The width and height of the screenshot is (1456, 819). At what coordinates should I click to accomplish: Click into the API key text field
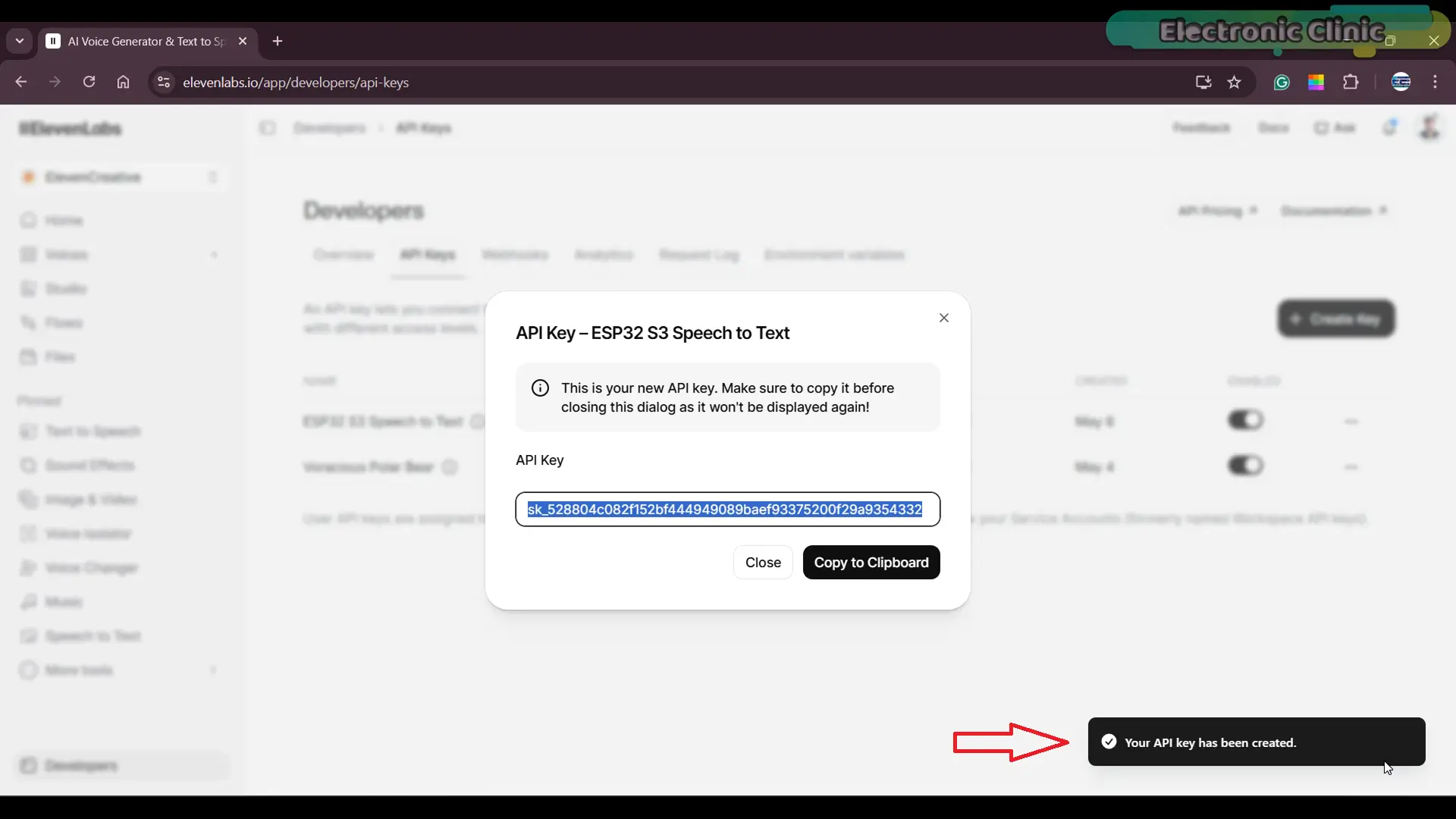(x=728, y=510)
